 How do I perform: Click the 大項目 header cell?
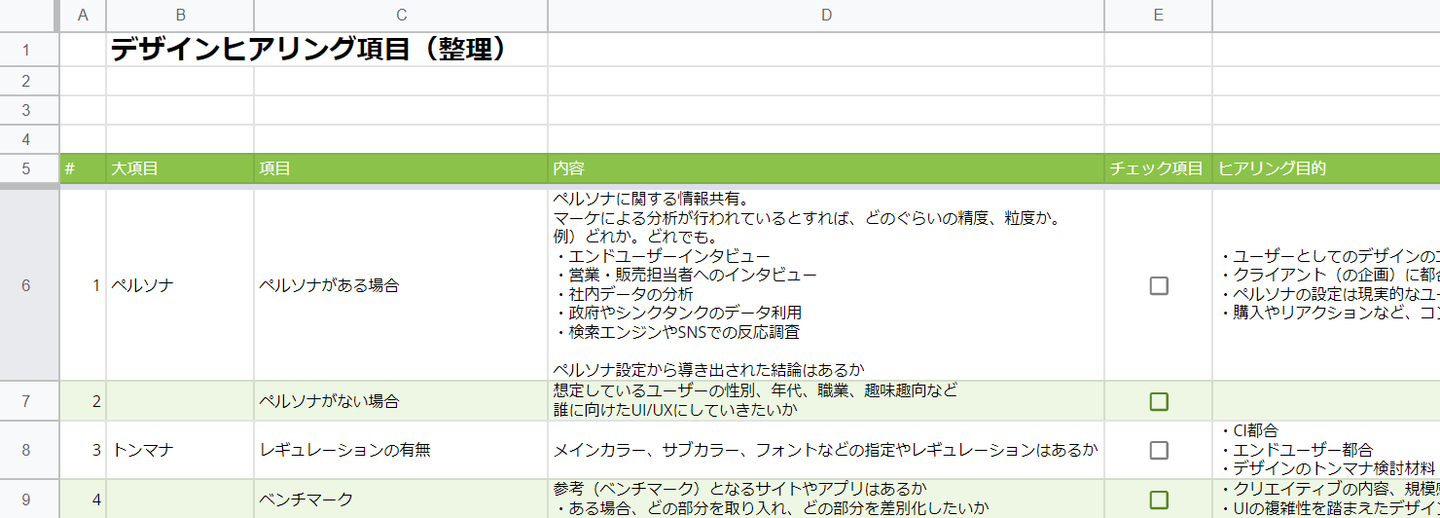click(x=180, y=169)
